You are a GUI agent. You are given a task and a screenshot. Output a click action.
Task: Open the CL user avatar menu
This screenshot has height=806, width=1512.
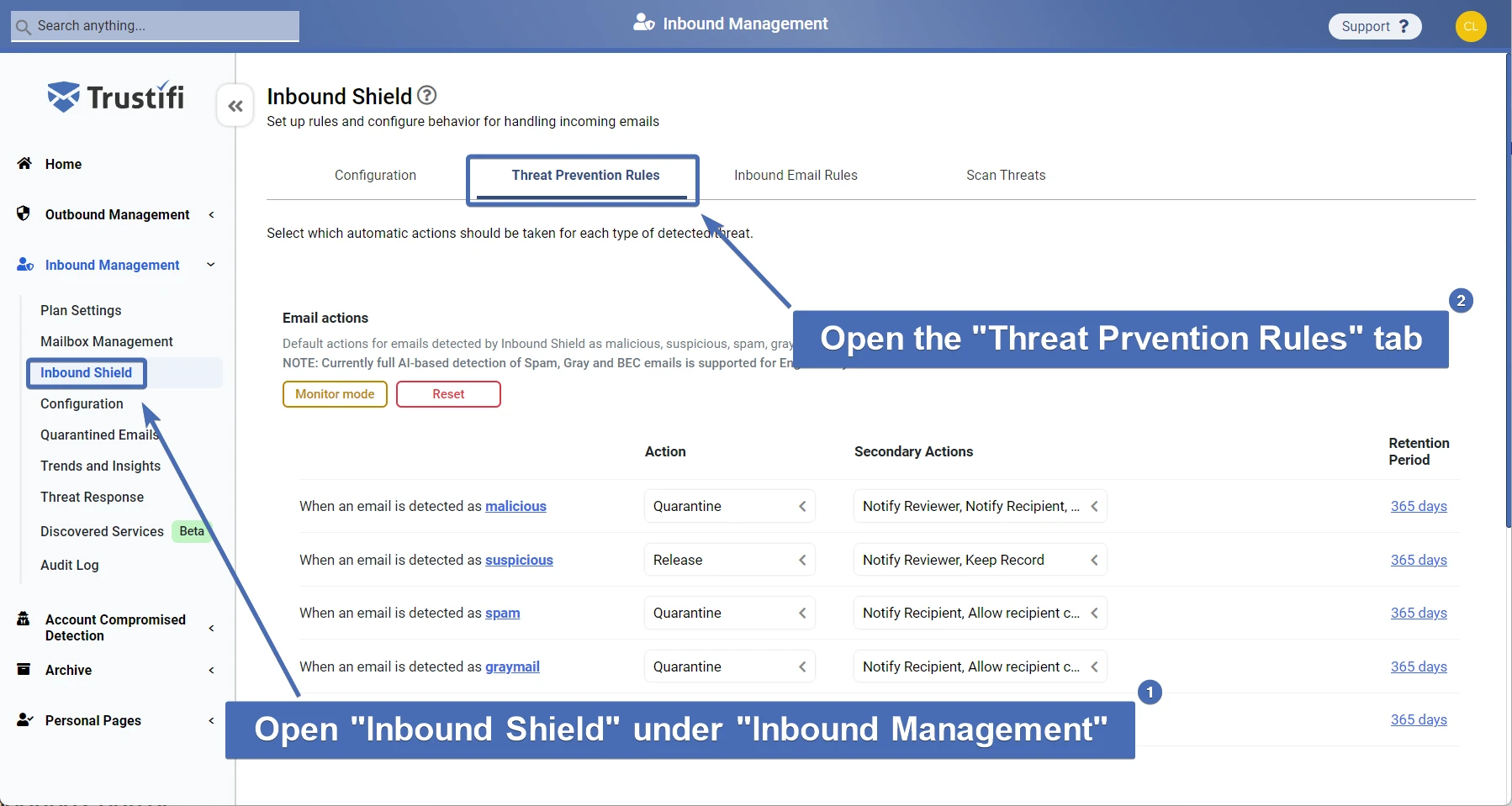(1470, 26)
